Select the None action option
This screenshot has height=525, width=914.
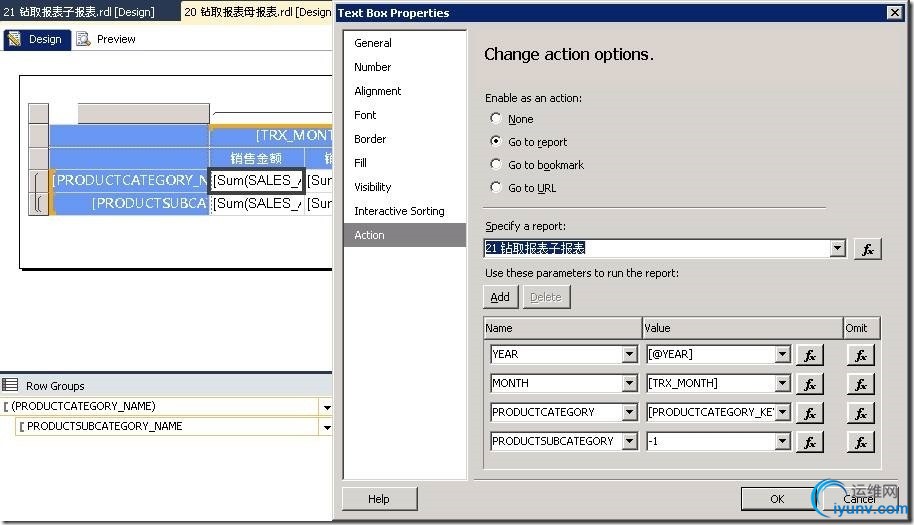pos(495,118)
